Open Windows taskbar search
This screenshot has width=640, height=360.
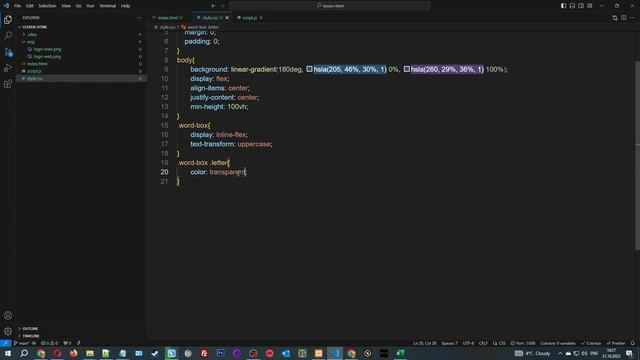pos(24,353)
